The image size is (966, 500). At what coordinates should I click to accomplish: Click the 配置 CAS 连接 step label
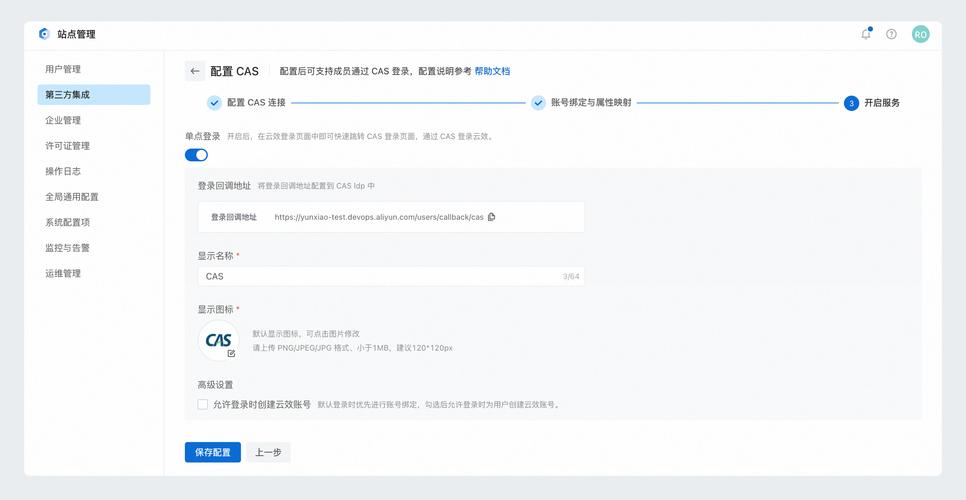[256, 103]
